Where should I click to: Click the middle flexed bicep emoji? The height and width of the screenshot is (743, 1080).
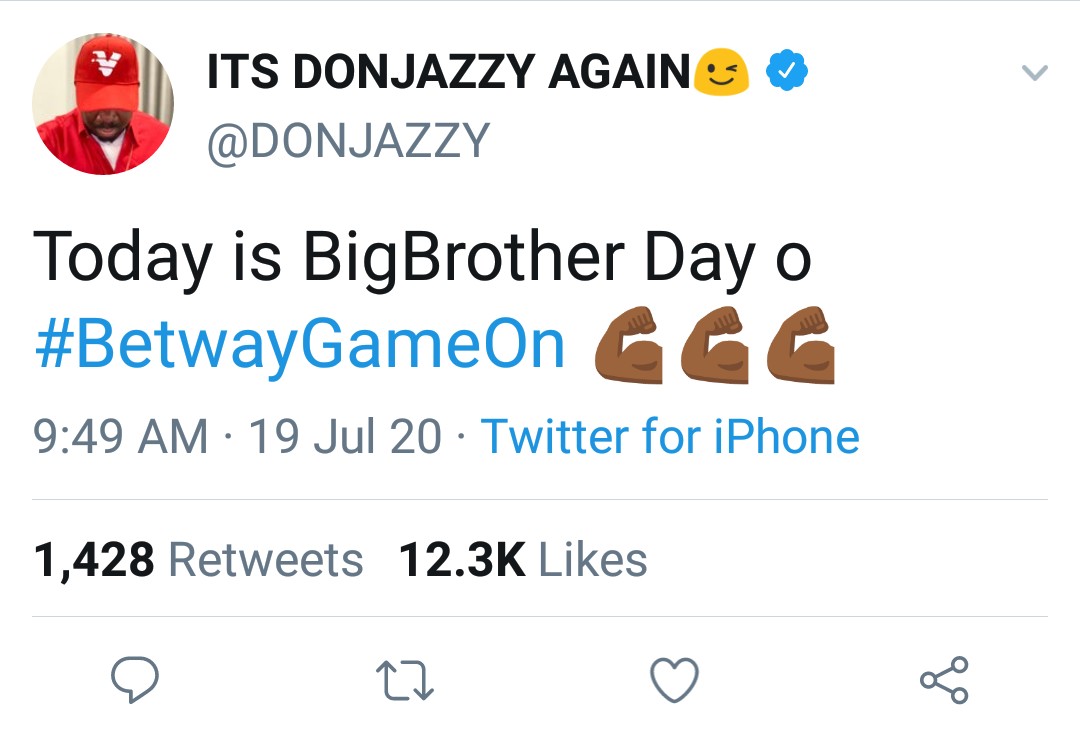point(714,346)
